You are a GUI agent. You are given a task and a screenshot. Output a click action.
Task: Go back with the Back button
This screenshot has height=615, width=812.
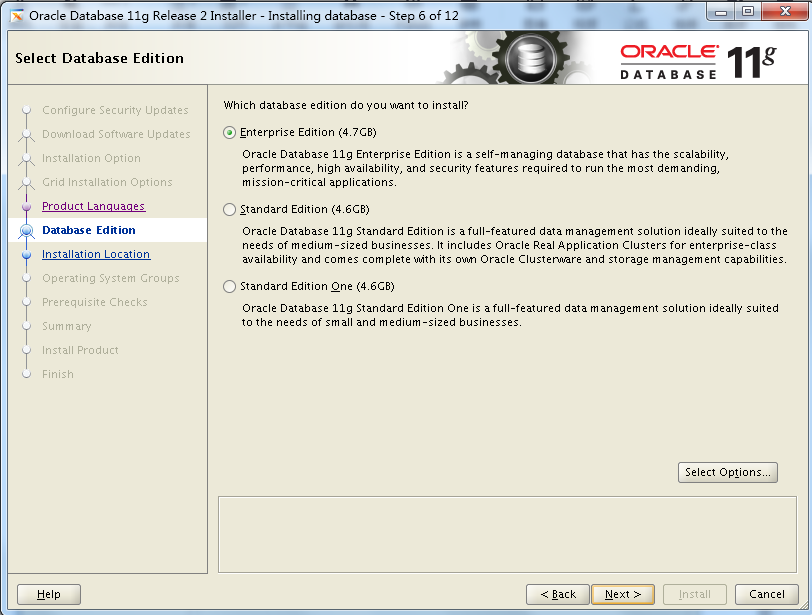(558, 594)
